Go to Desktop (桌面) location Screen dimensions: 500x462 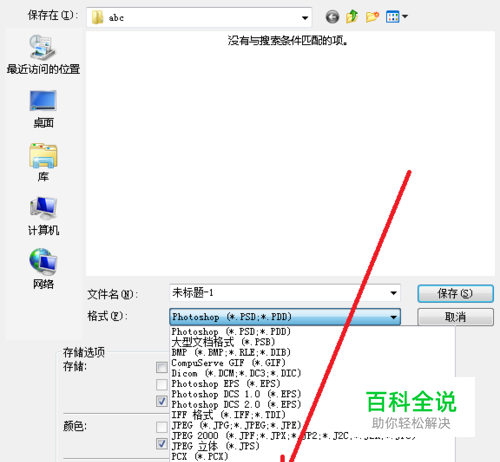[x=43, y=109]
